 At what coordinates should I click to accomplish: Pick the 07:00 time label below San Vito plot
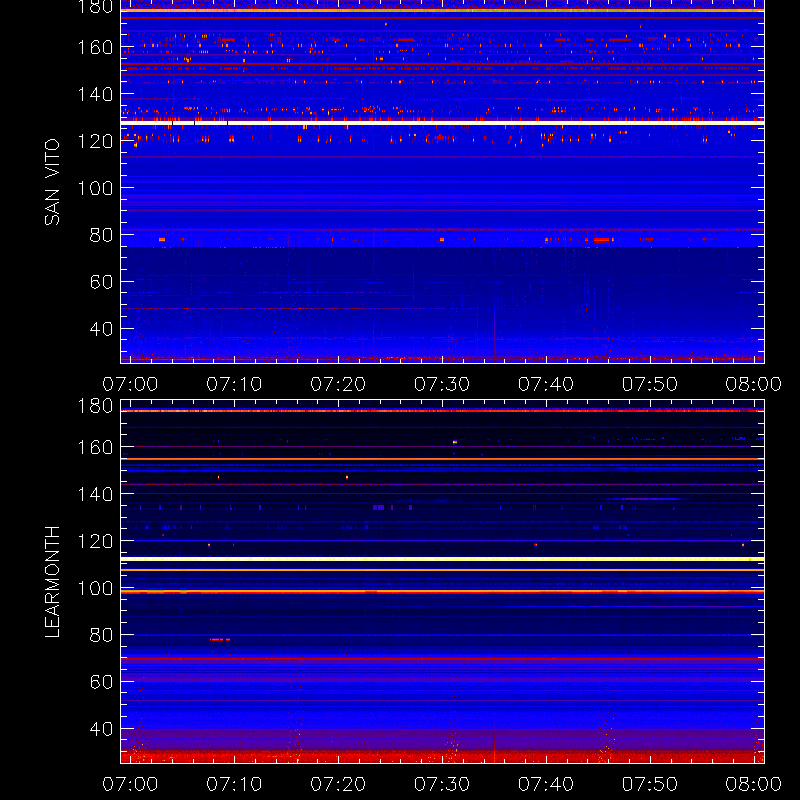[130, 384]
